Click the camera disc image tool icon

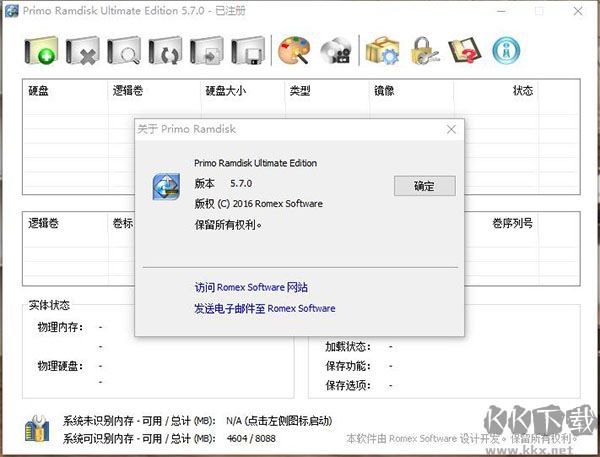[336, 50]
